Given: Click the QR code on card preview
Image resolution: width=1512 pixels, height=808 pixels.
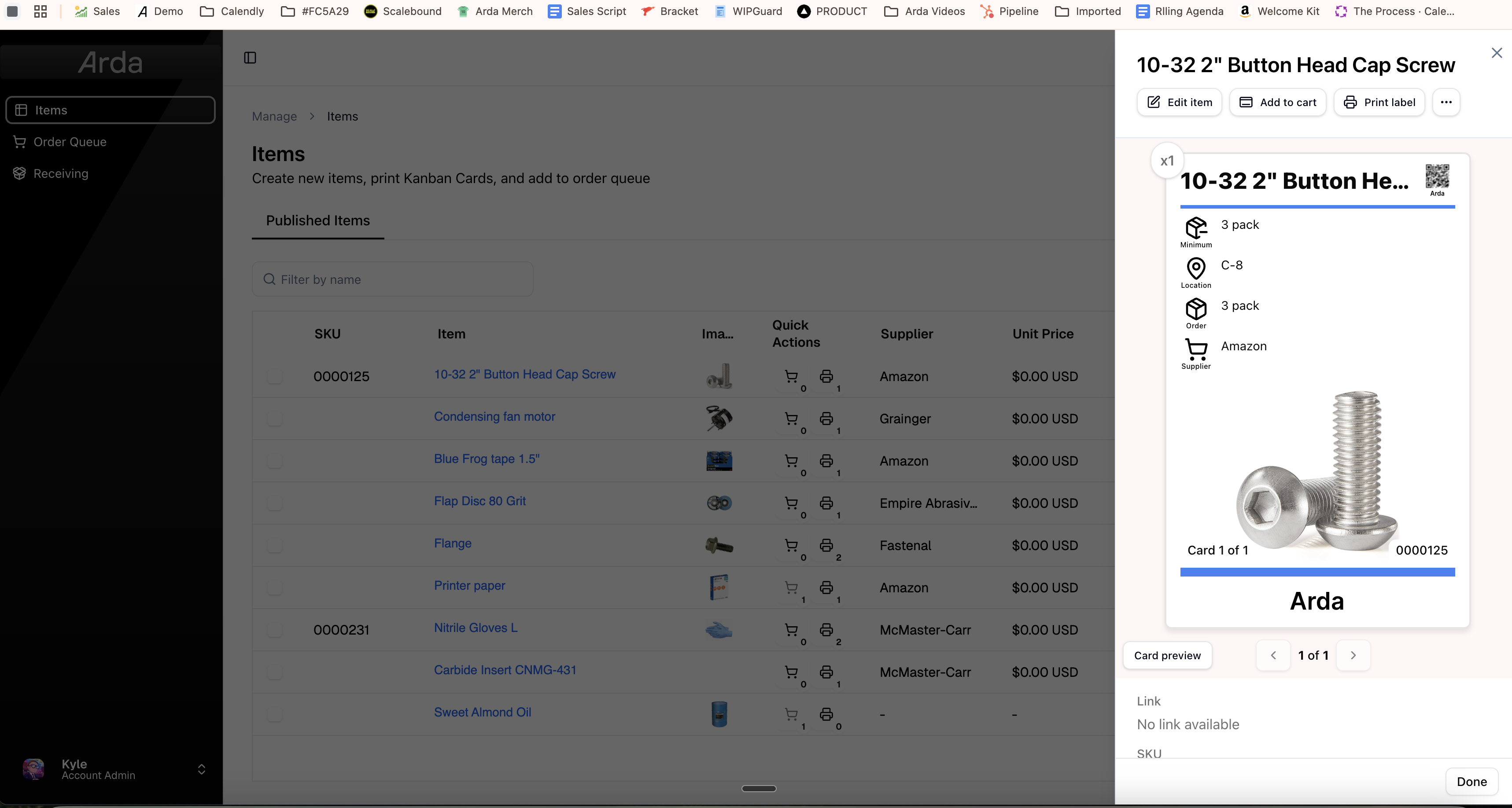Looking at the screenshot, I should [1437, 176].
